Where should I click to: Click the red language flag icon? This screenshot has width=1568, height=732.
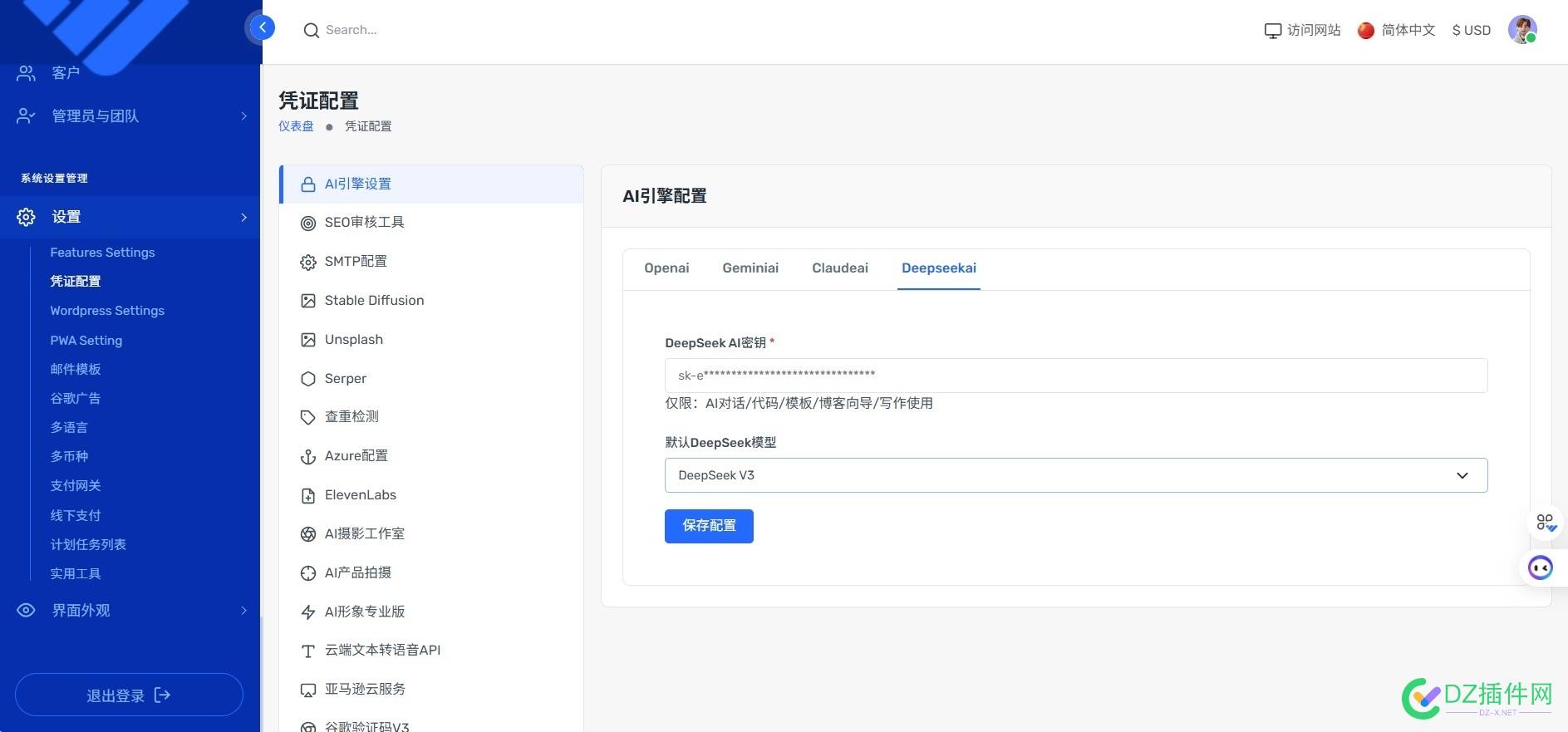[x=1365, y=31]
